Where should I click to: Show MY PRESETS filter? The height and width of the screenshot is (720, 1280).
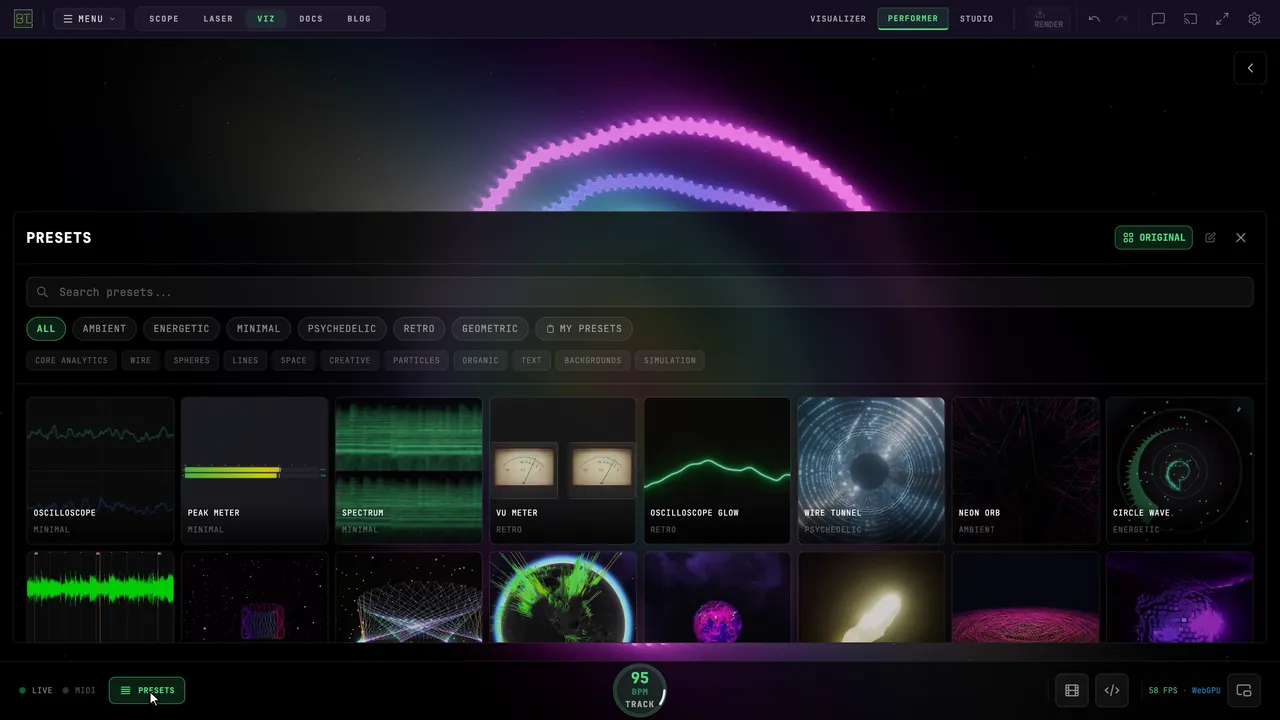pos(584,329)
